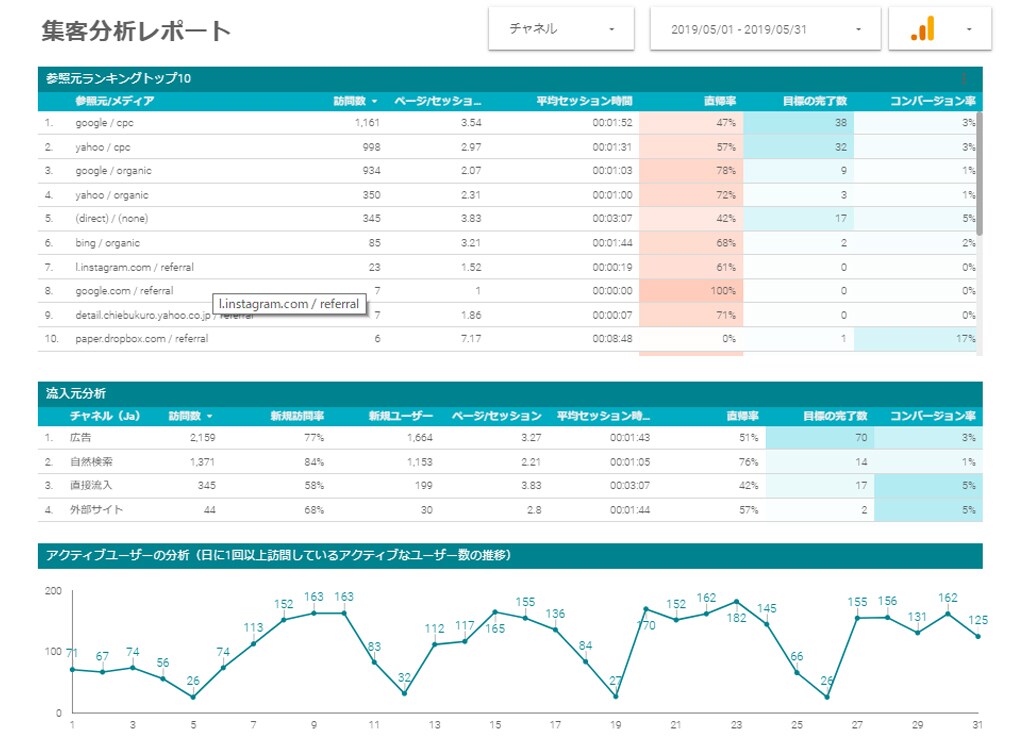
Task: Select the google.com / referral row
Action: pos(507,291)
